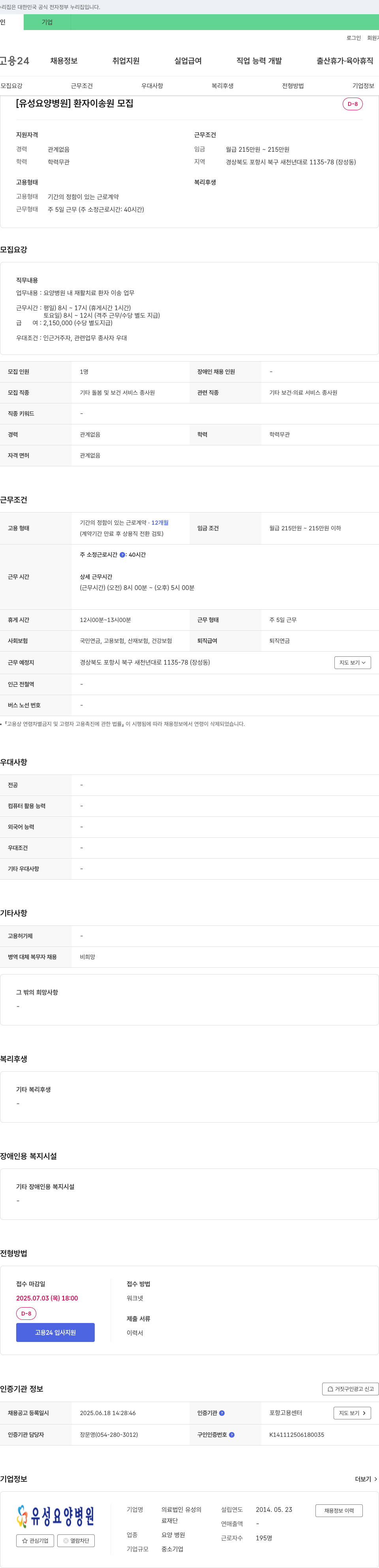Screen dimensions: 379x1568
Task: Click the 거짓구인광고 신고 report button
Action: [x=351, y=1389]
